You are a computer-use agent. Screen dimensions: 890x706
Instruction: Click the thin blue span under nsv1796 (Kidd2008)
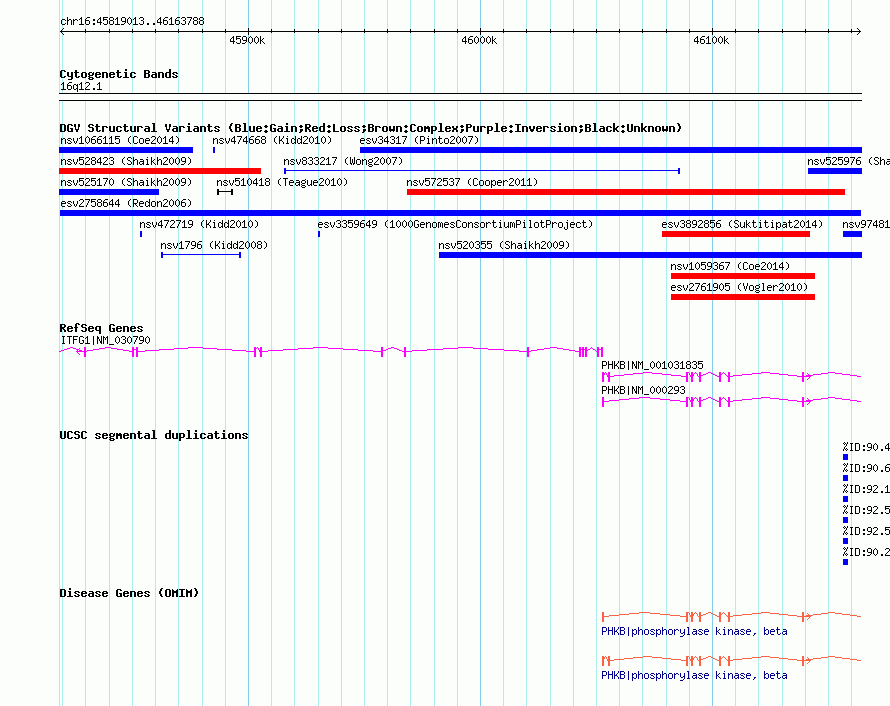pyautogui.click(x=201, y=255)
